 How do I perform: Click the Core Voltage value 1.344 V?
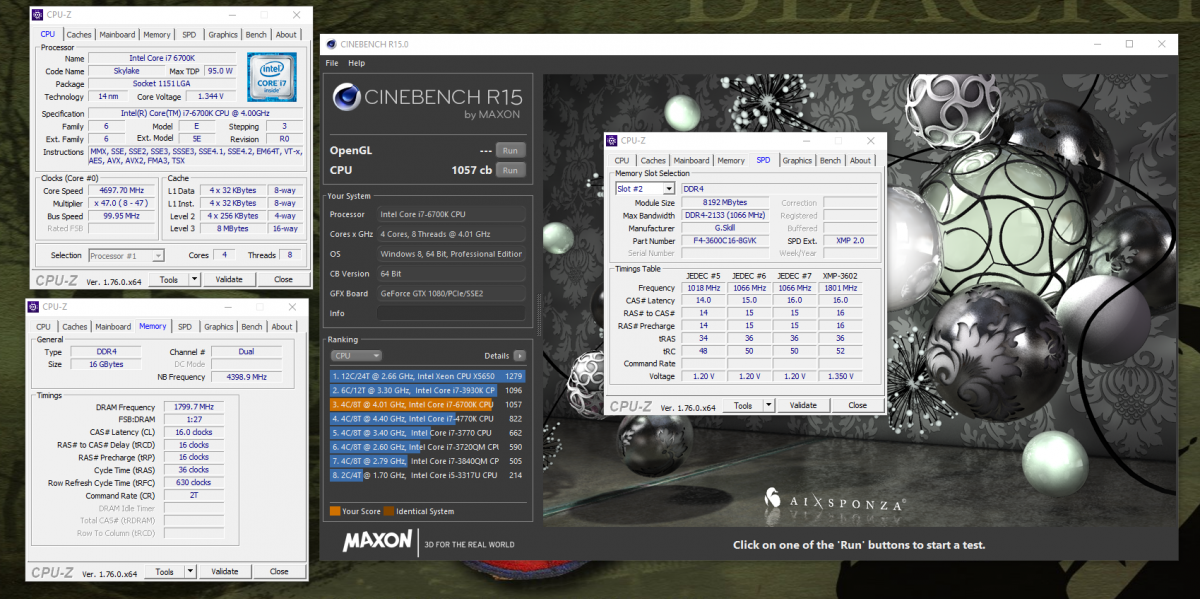pyautogui.click(x=210, y=96)
